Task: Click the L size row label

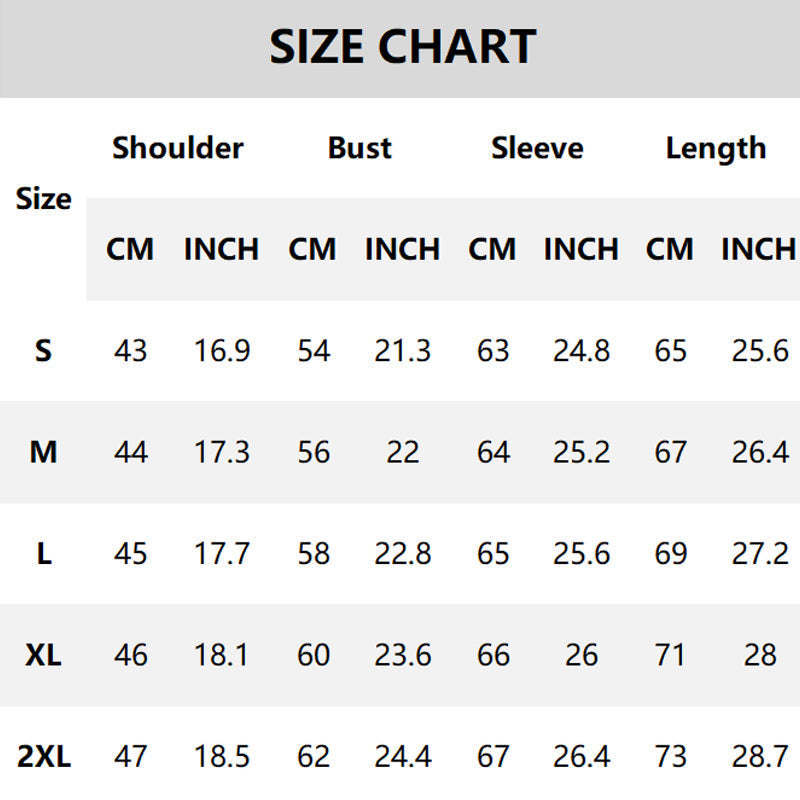Action: pos(43,553)
